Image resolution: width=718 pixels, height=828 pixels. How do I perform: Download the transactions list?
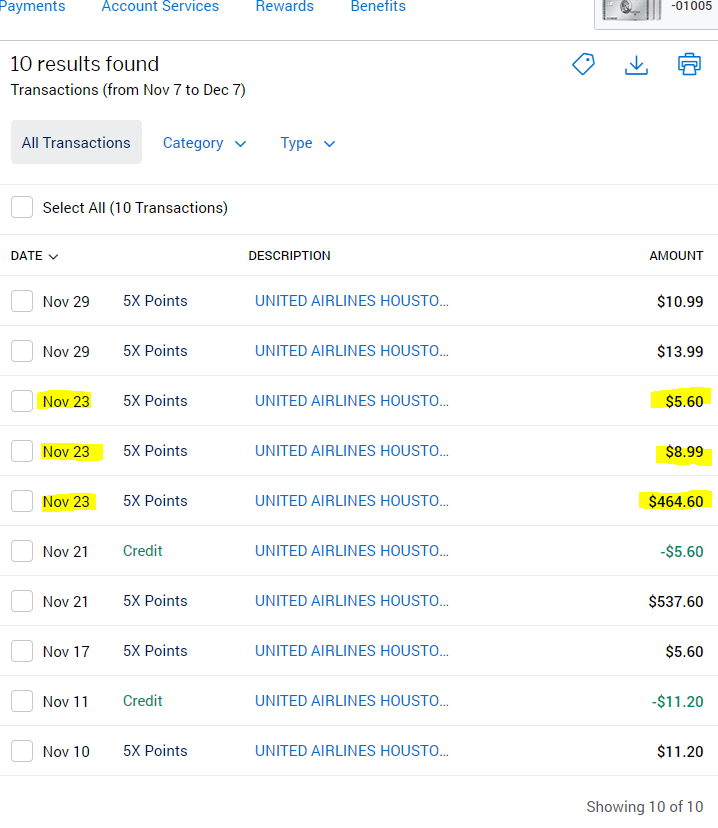pos(636,65)
